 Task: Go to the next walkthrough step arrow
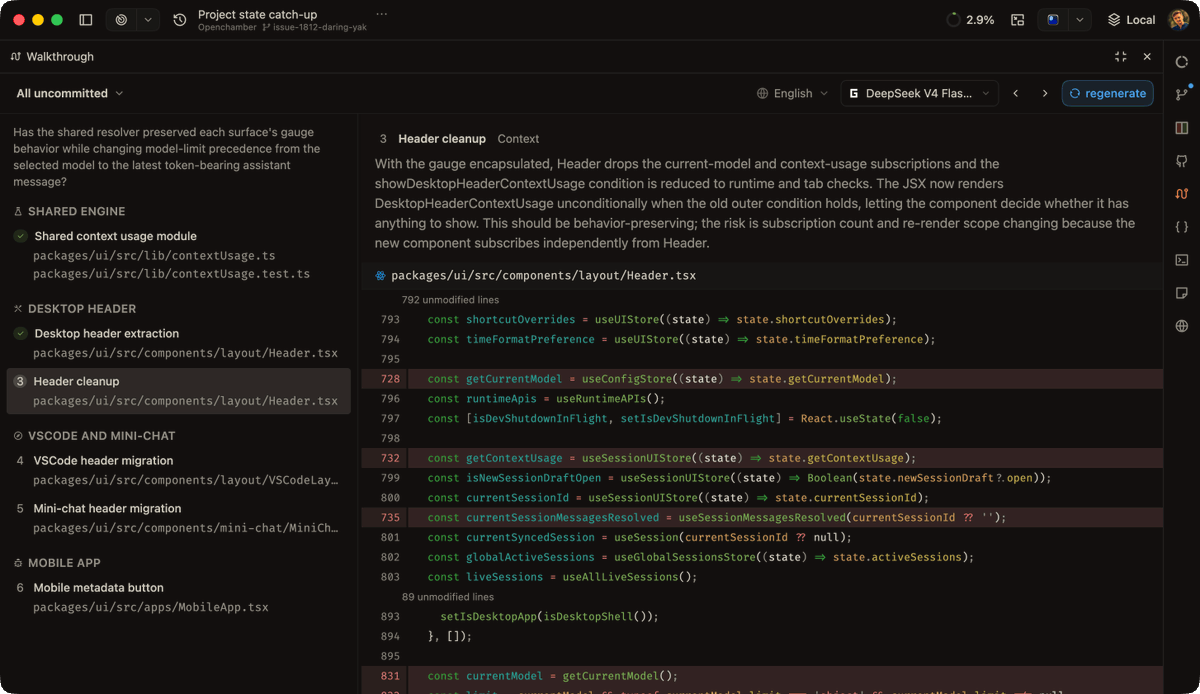[x=1045, y=93]
